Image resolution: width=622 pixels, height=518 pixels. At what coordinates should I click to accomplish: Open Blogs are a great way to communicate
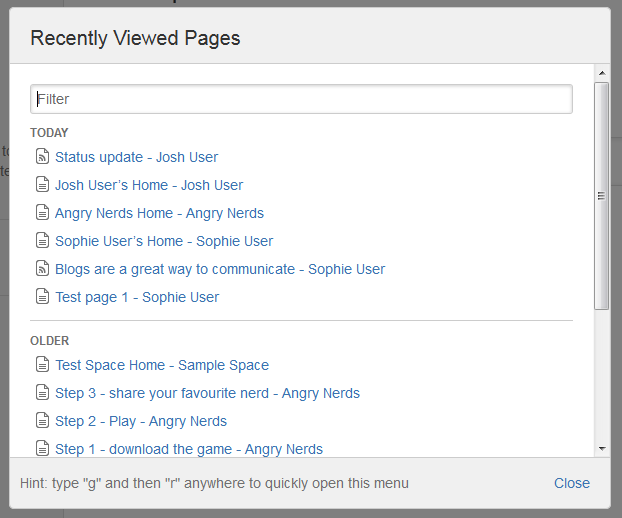[220, 269]
